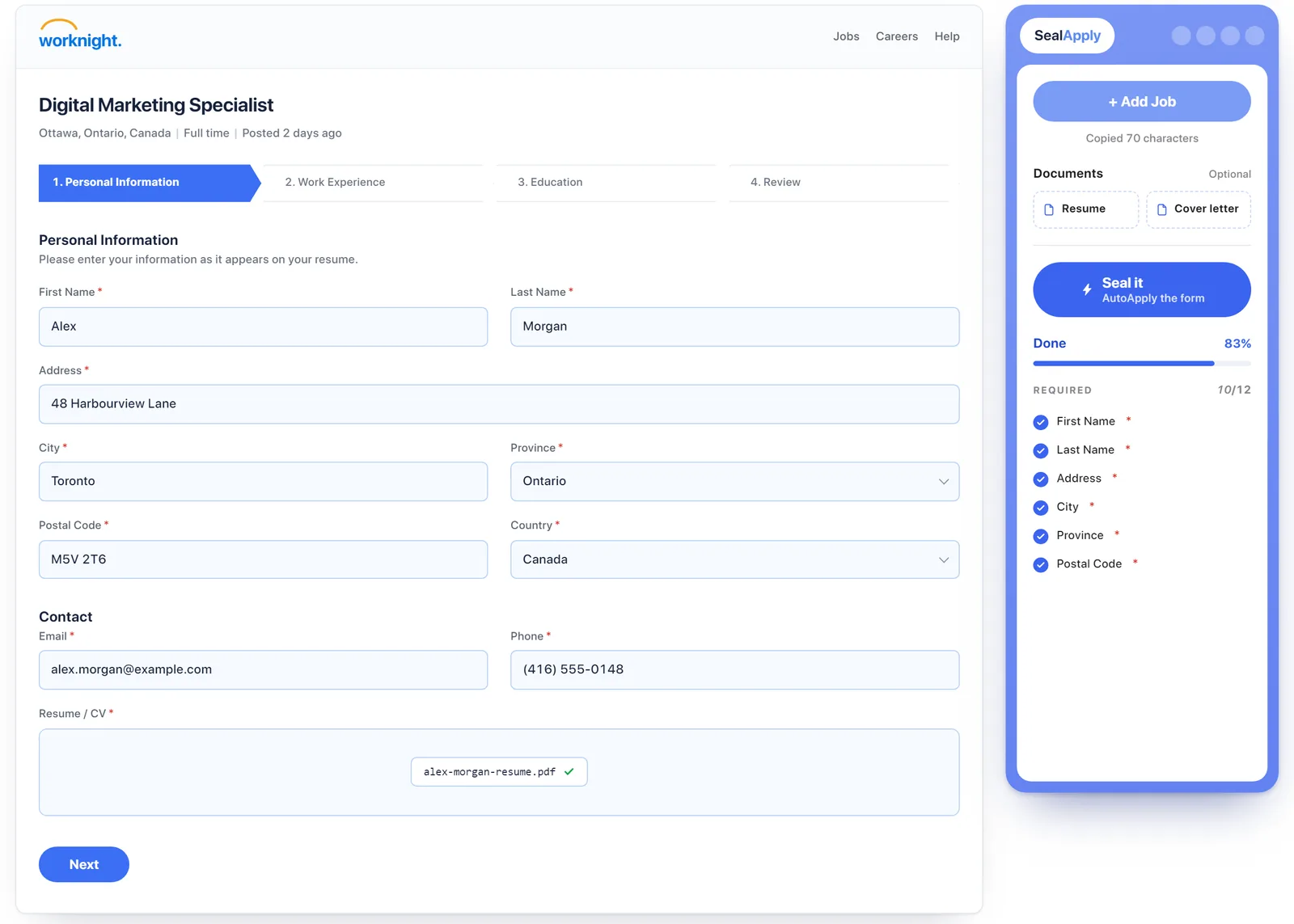Click the worknight logo

[80, 35]
